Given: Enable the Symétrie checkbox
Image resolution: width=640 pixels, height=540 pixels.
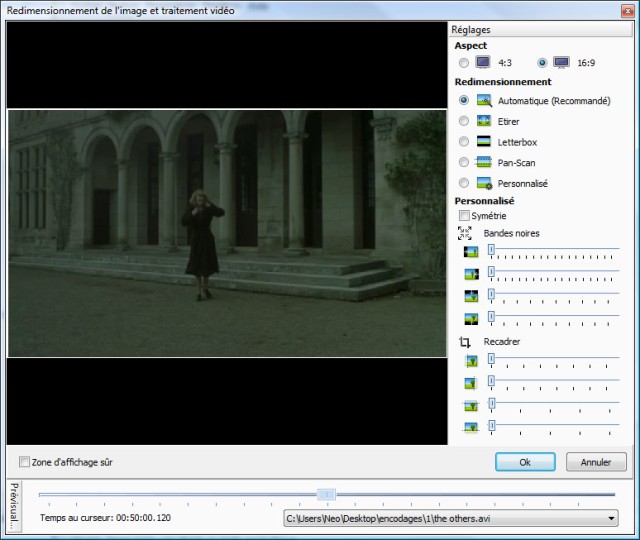Looking at the screenshot, I should click(464, 215).
